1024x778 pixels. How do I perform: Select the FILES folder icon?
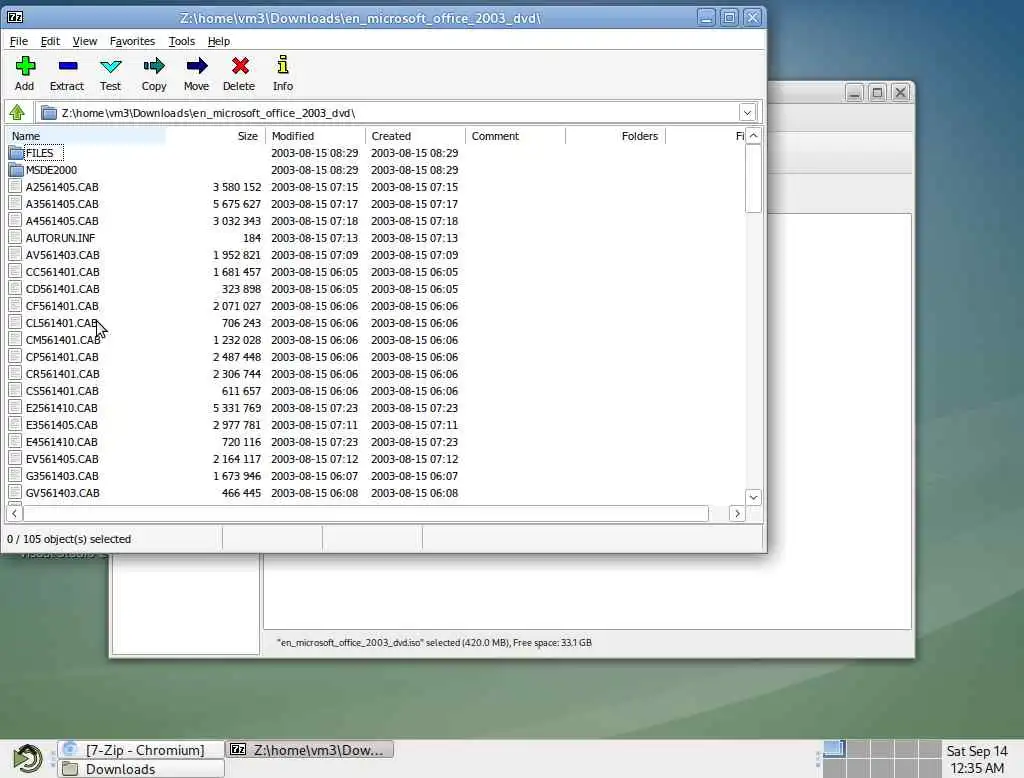[16, 153]
